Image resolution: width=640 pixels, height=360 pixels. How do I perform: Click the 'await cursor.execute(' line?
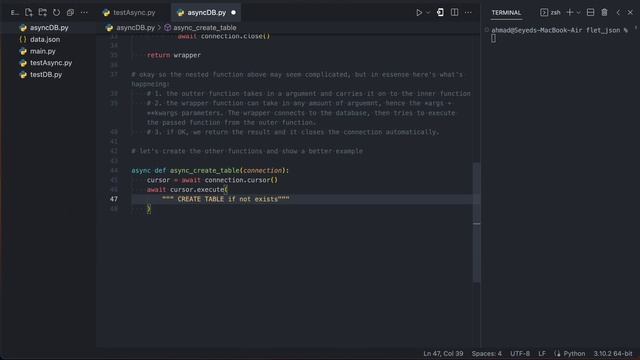point(187,190)
